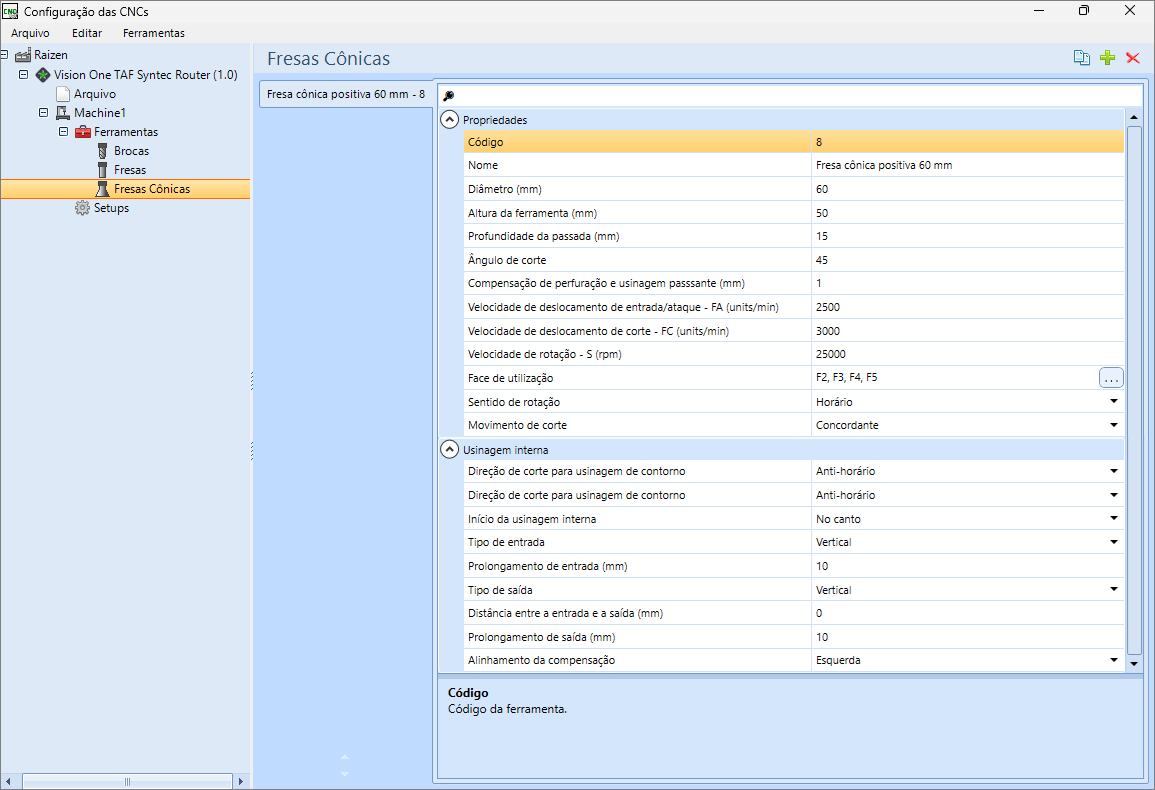1155x790 pixels.
Task: Click the Fresas Cônicas cutter icon
Action: 102,189
